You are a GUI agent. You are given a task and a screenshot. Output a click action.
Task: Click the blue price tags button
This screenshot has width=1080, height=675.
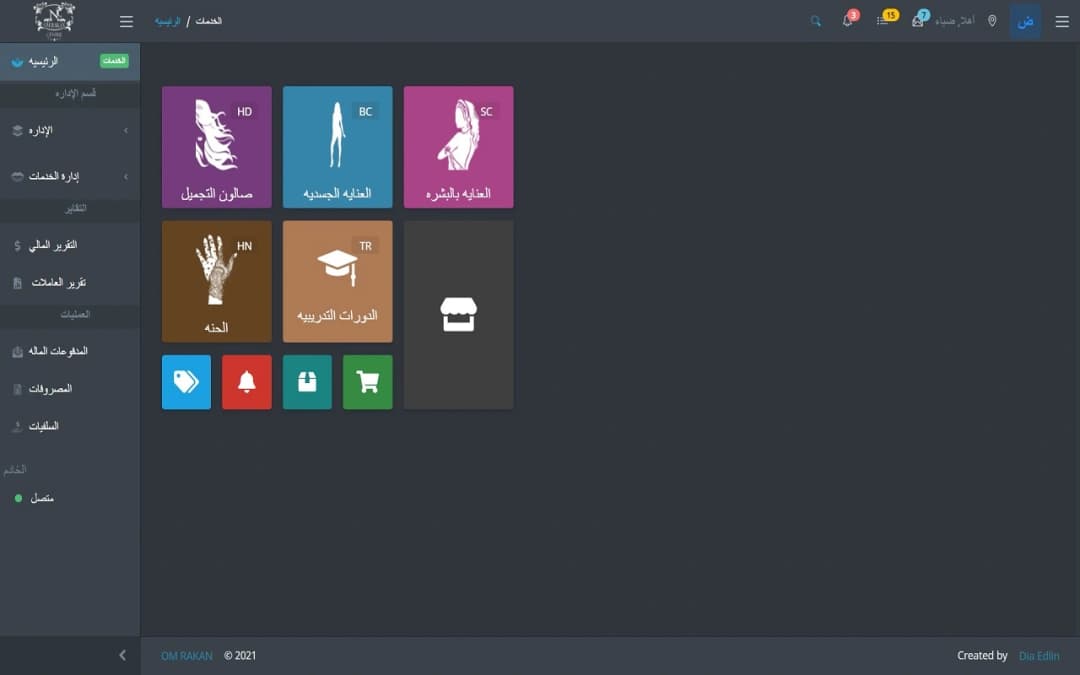(186, 382)
